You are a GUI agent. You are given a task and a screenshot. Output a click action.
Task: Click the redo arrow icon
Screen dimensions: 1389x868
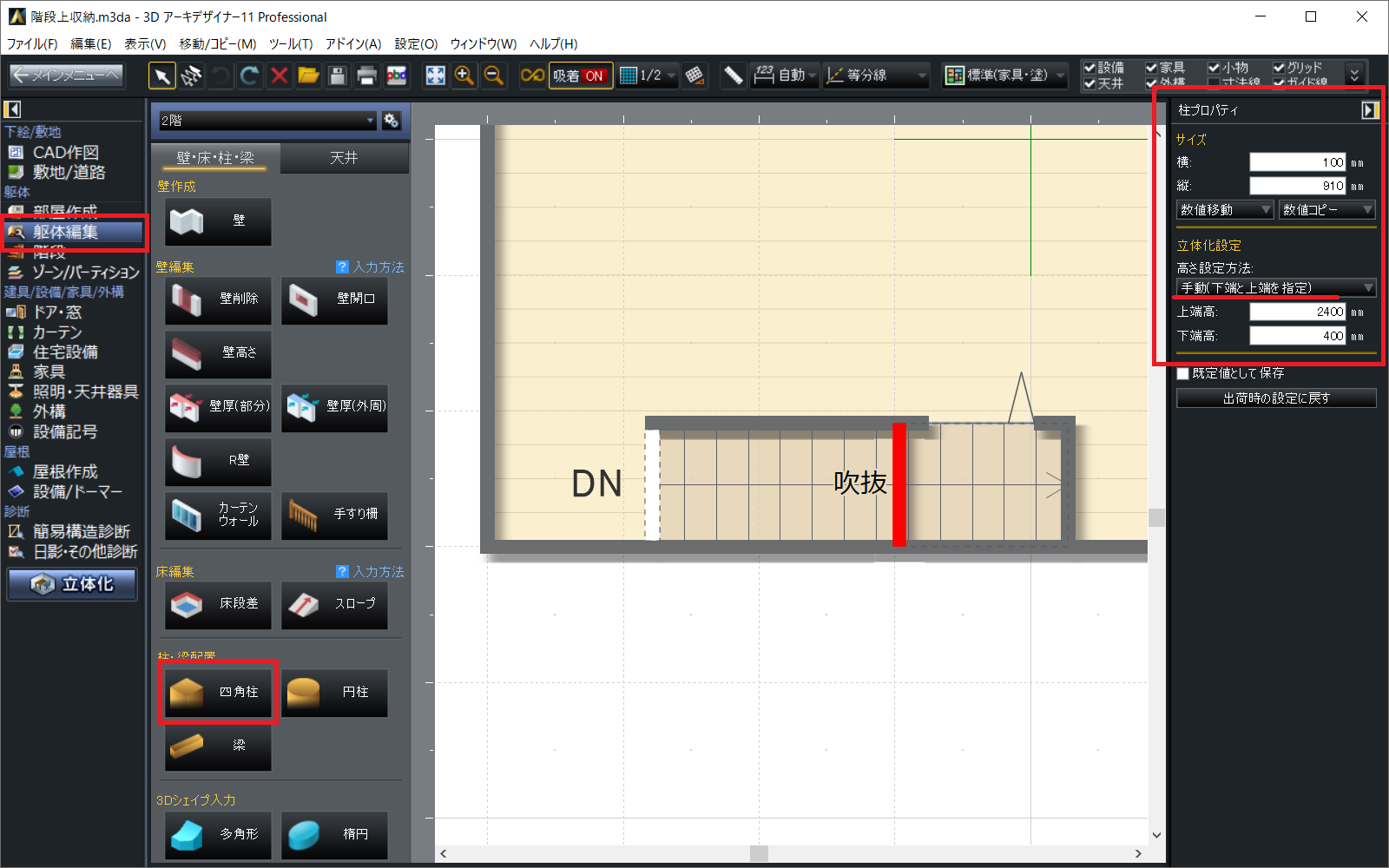pyautogui.click(x=249, y=76)
